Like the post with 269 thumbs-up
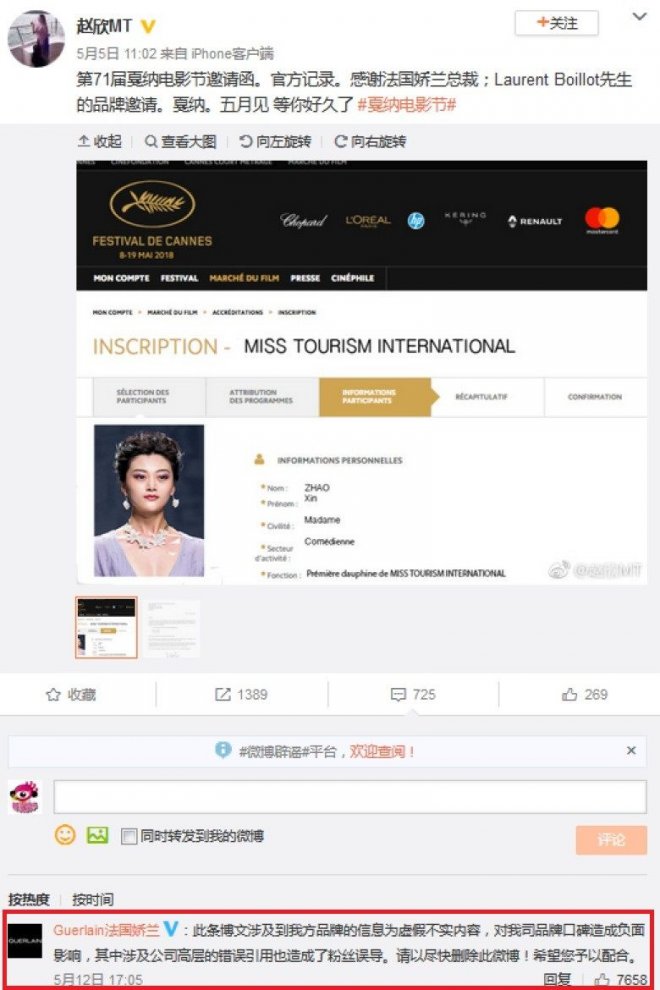Screen dimensions: 660x990 [570, 694]
